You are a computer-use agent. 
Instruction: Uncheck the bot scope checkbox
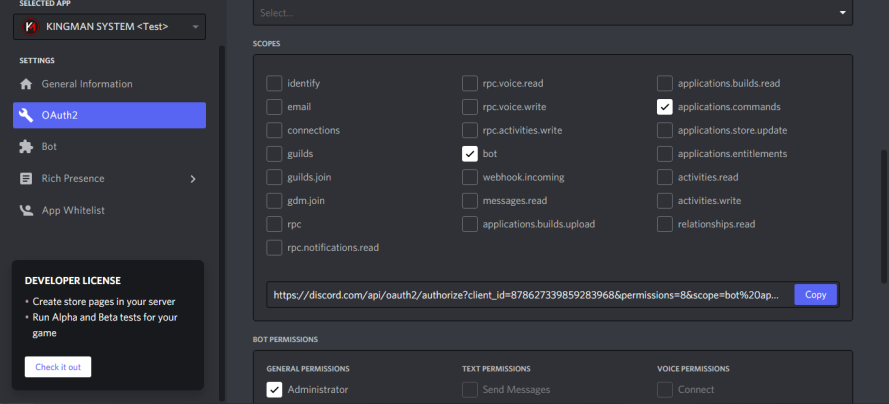[470, 154]
